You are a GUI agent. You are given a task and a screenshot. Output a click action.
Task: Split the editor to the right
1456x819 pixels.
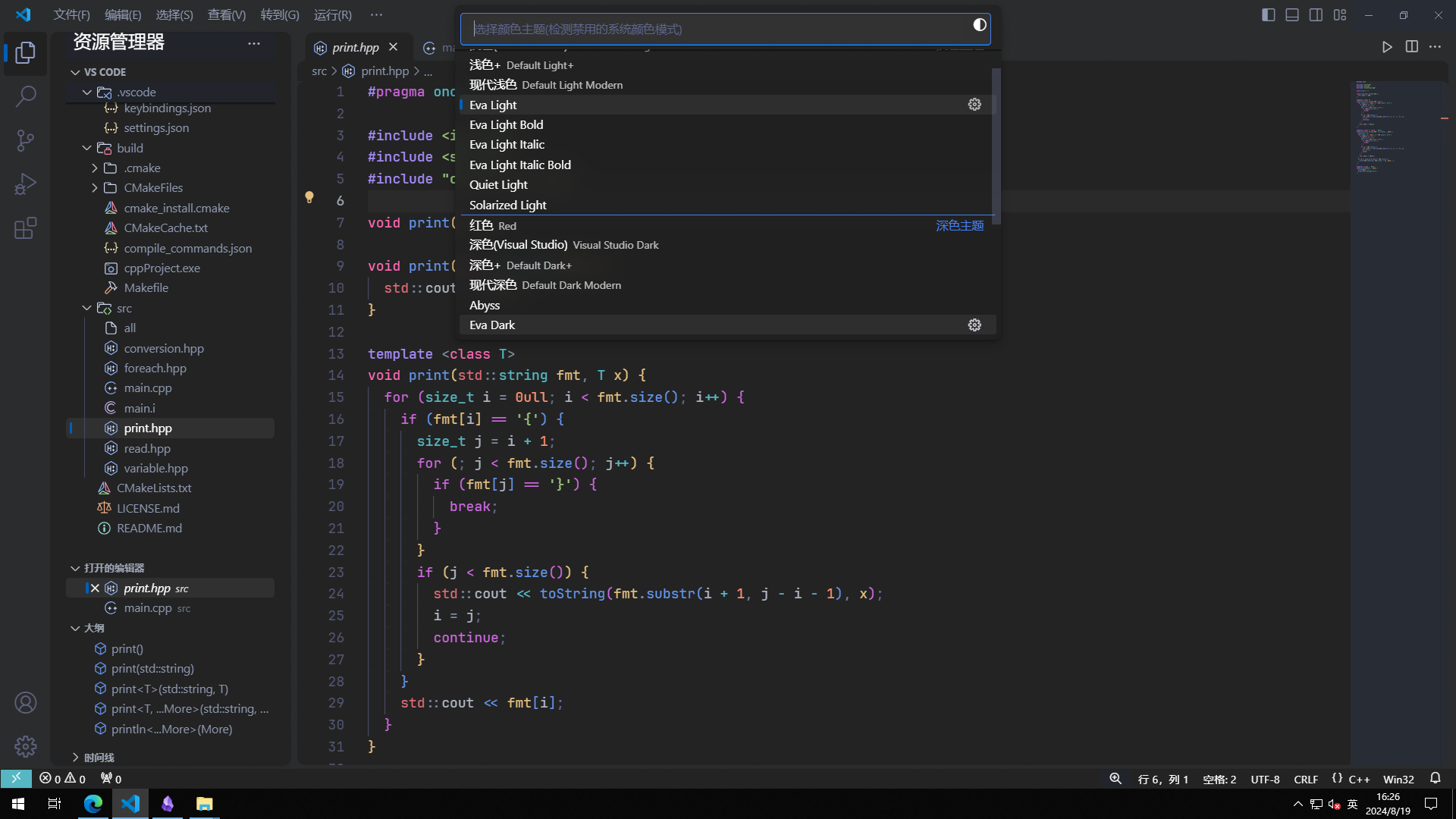[1411, 47]
